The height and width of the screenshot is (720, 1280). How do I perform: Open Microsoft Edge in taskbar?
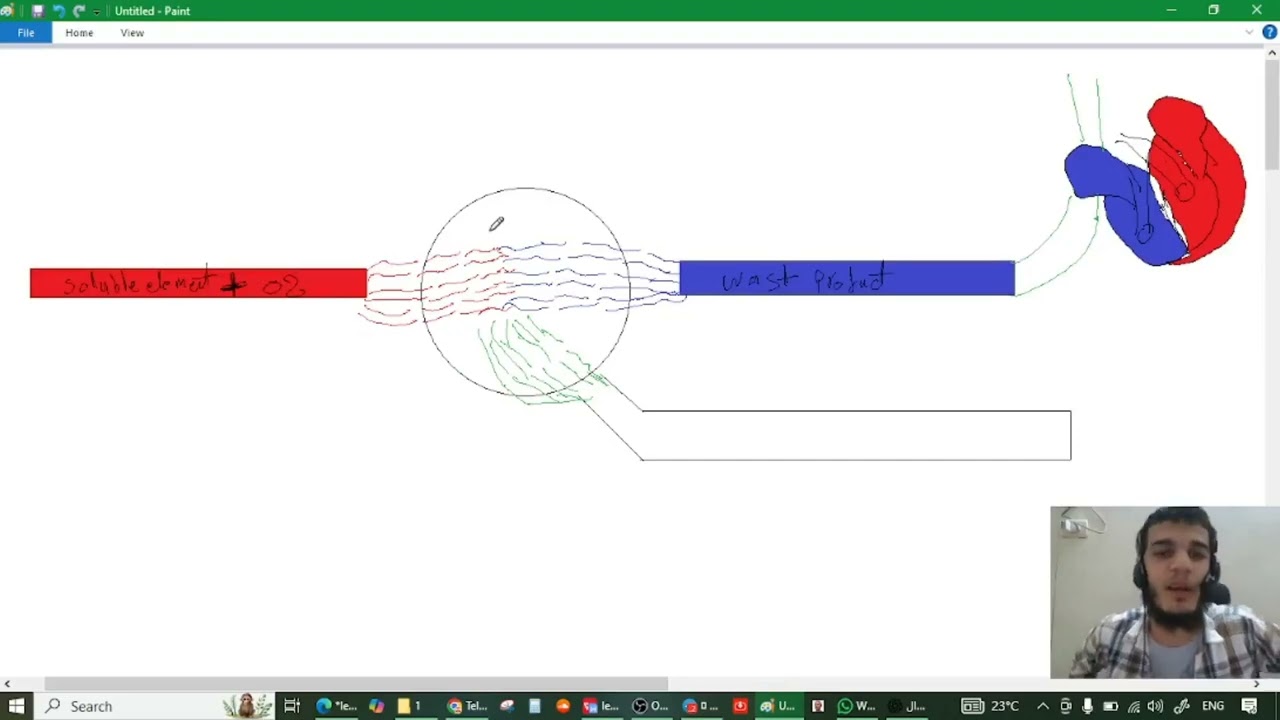point(335,706)
